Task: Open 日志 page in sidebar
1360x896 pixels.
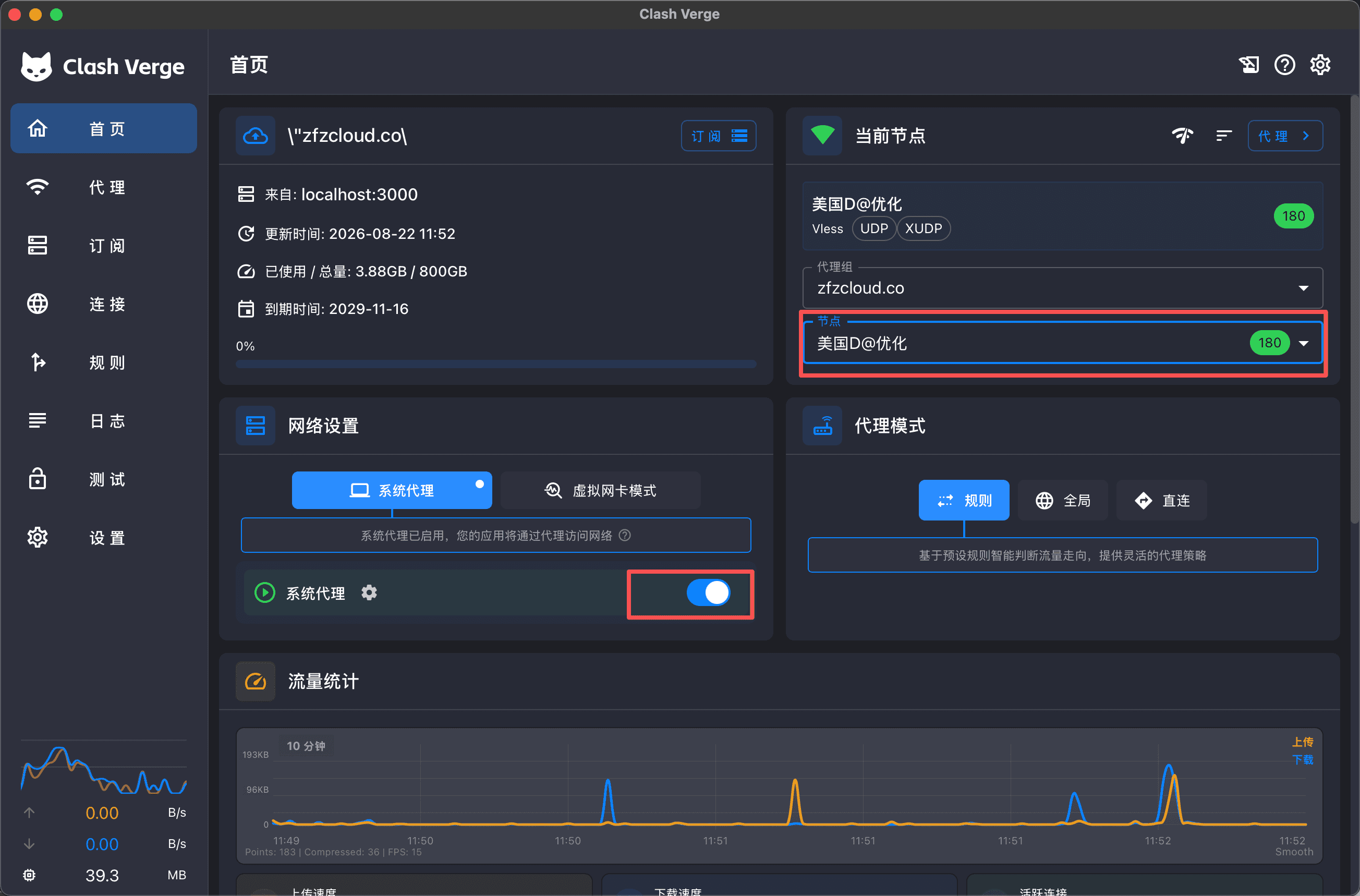Action: [x=103, y=420]
